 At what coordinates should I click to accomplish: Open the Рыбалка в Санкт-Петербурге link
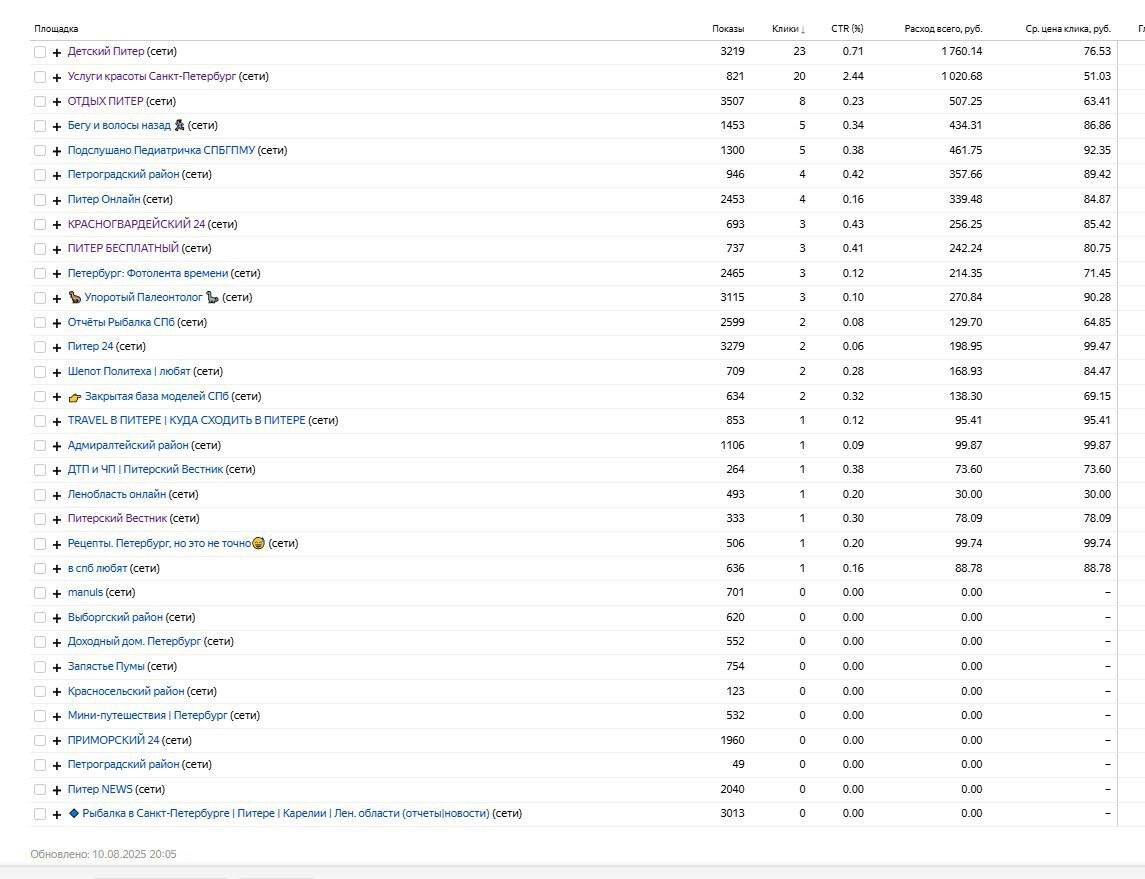coord(286,813)
